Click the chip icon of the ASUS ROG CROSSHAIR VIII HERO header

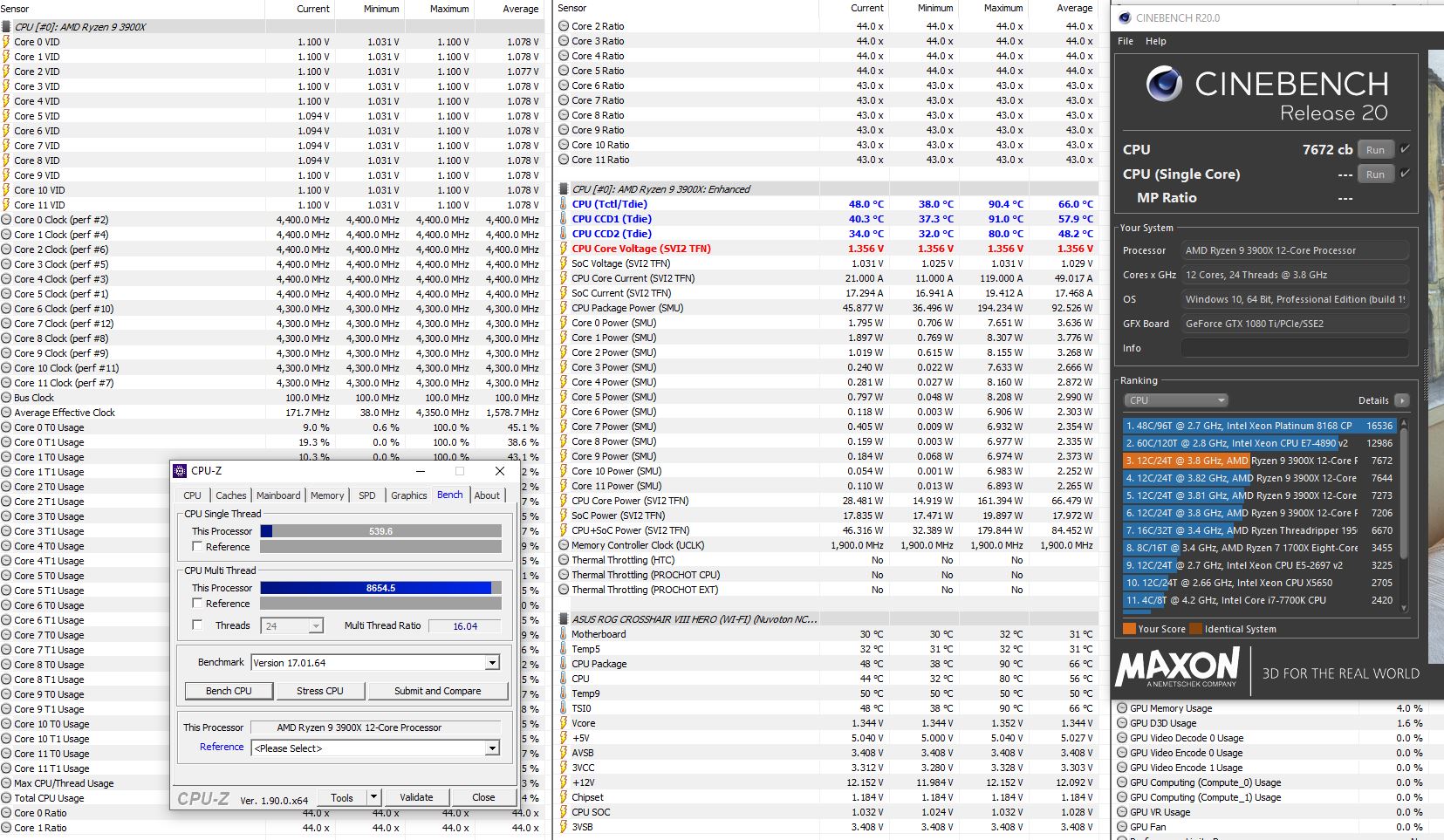[564, 619]
